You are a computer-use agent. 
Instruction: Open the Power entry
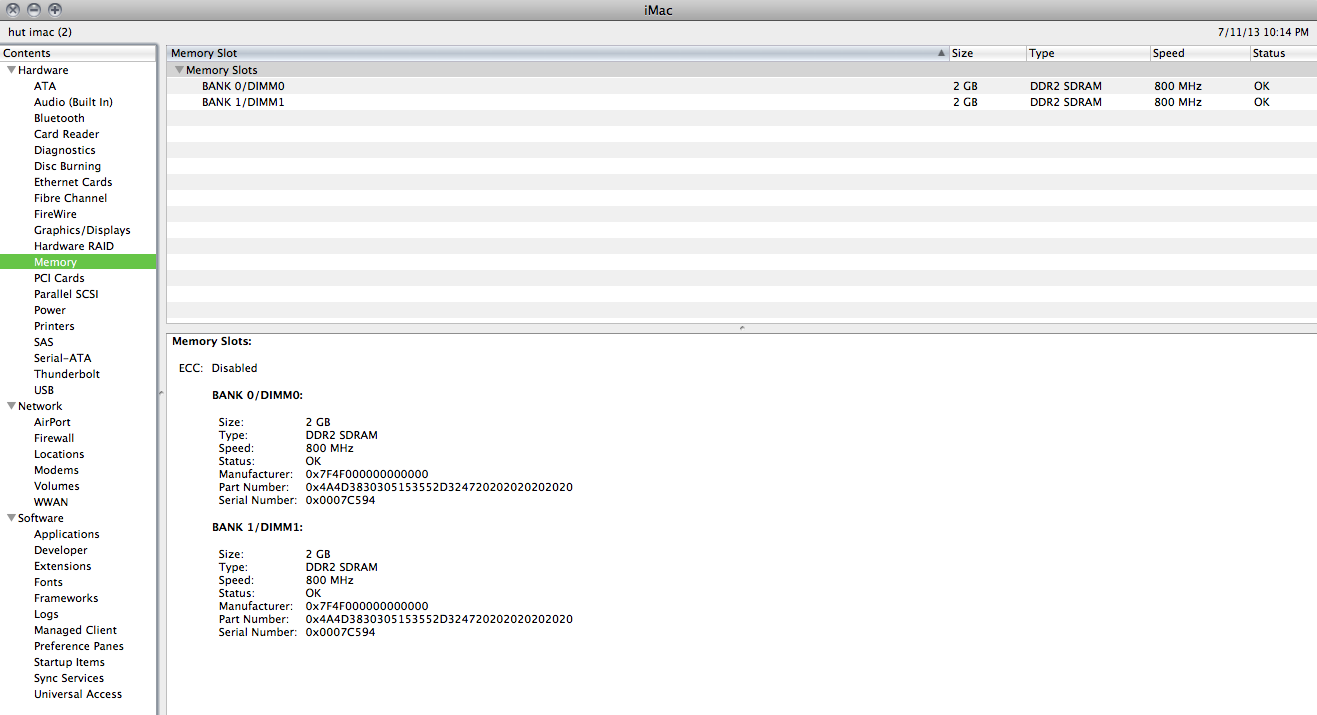[x=50, y=310]
